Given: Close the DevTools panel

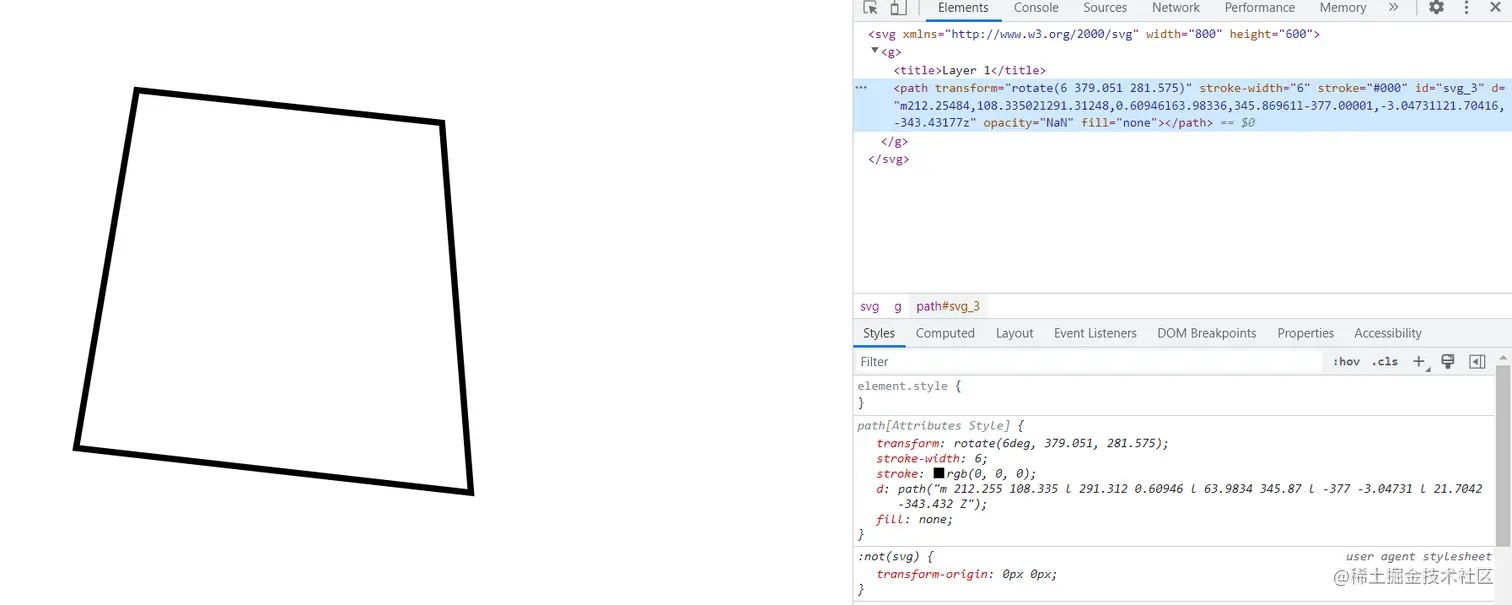Looking at the screenshot, I should [x=1496, y=8].
